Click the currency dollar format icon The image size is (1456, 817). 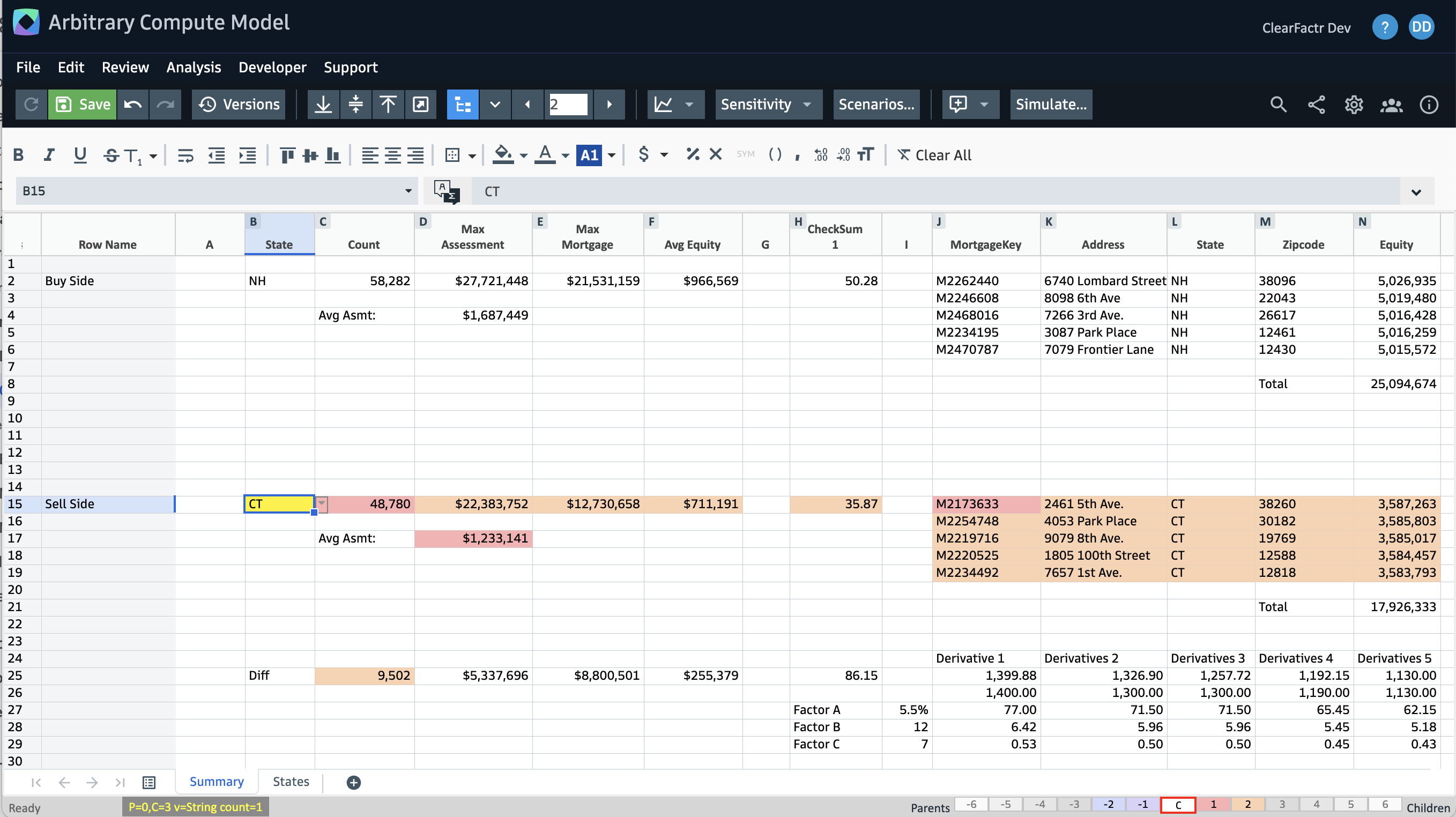[644, 154]
